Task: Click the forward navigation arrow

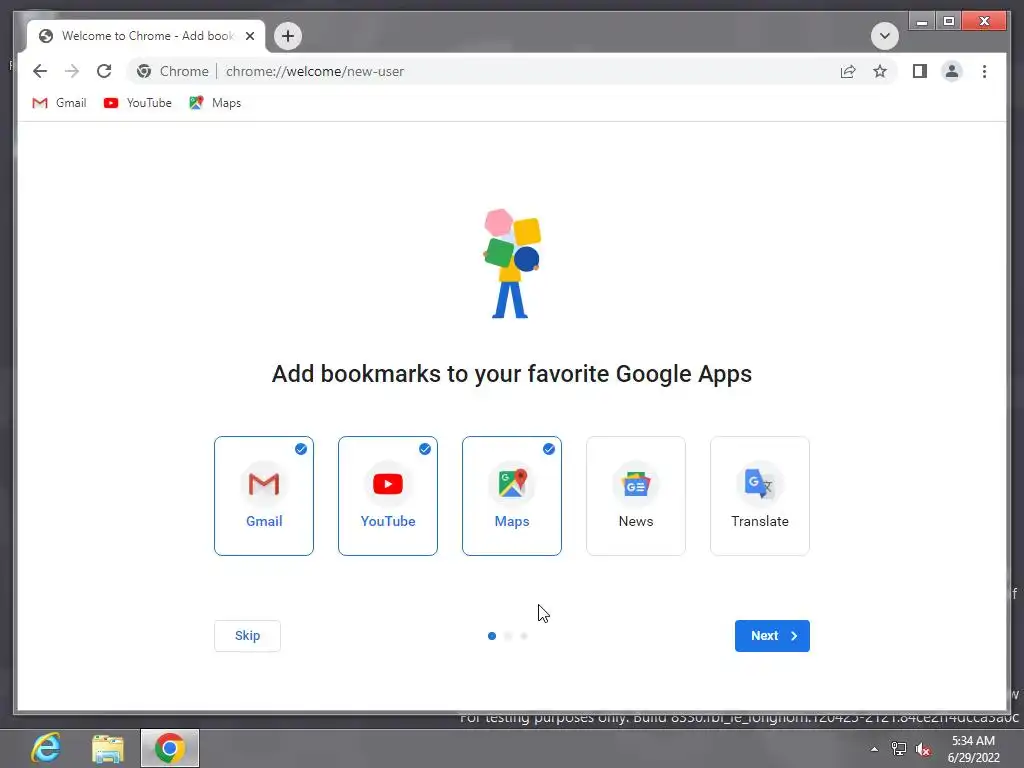Action: click(x=72, y=71)
